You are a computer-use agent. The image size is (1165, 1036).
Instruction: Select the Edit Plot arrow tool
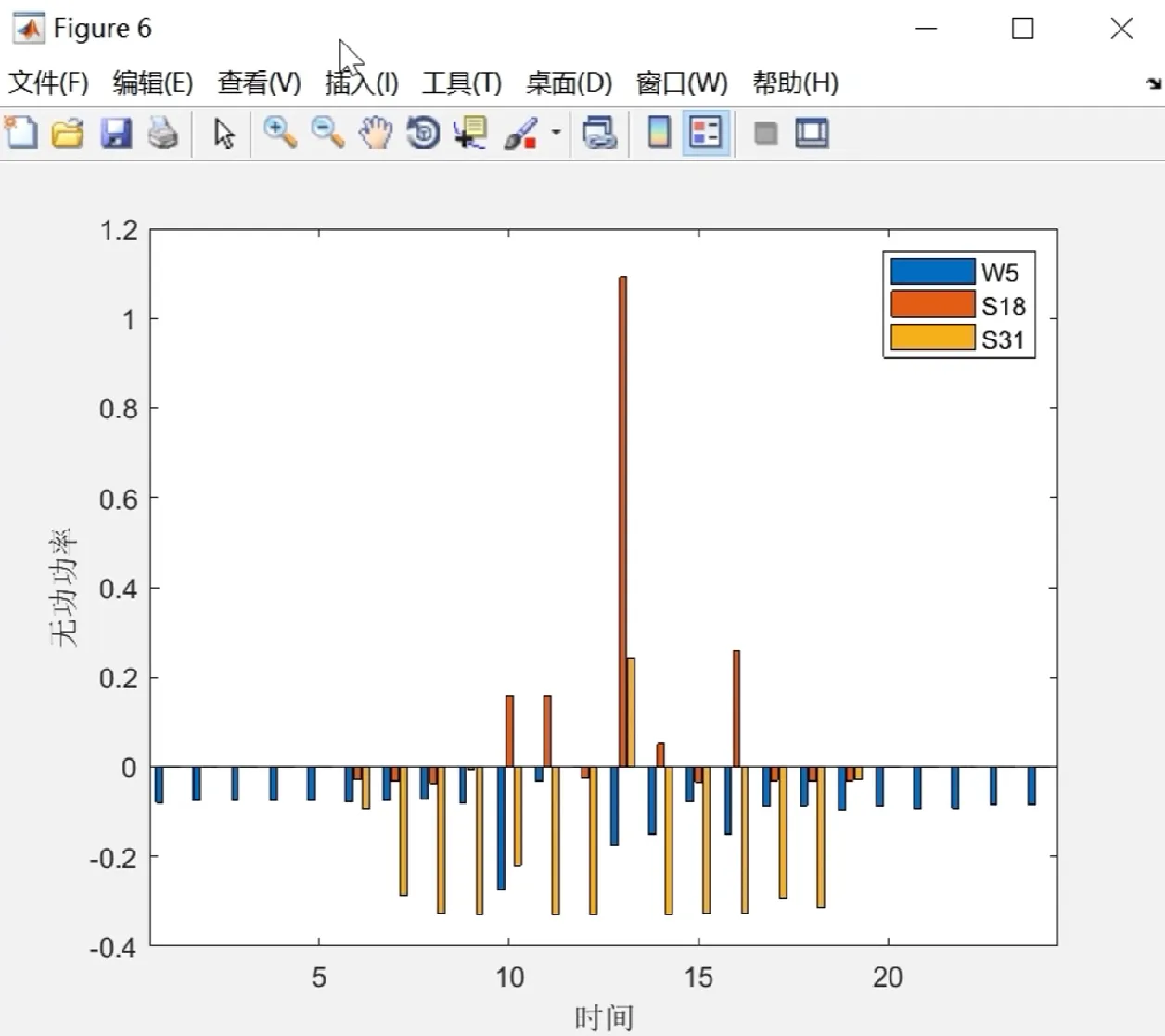(x=224, y=133)
